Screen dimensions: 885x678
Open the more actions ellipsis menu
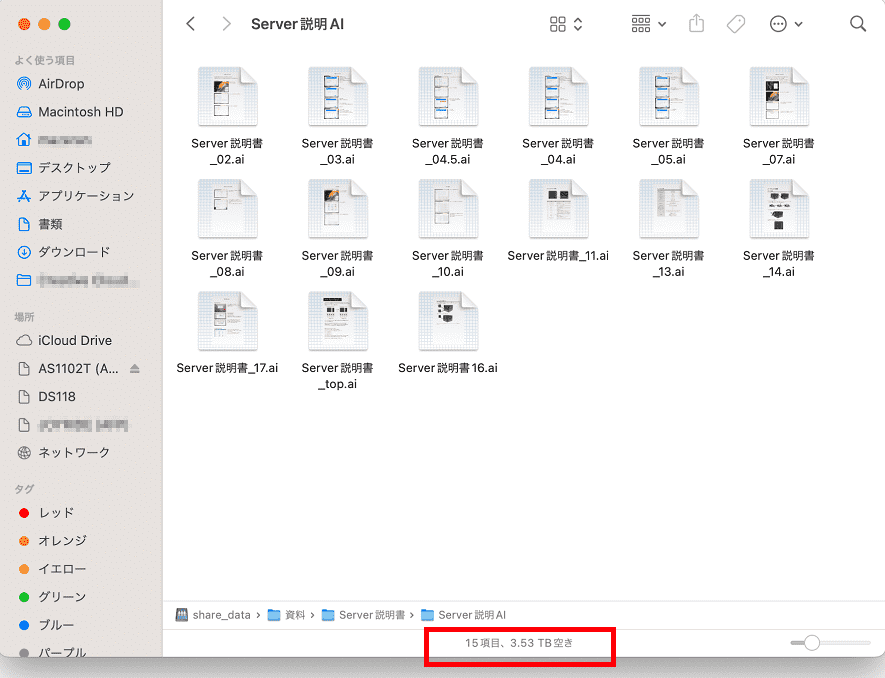[x=786, y=24]
